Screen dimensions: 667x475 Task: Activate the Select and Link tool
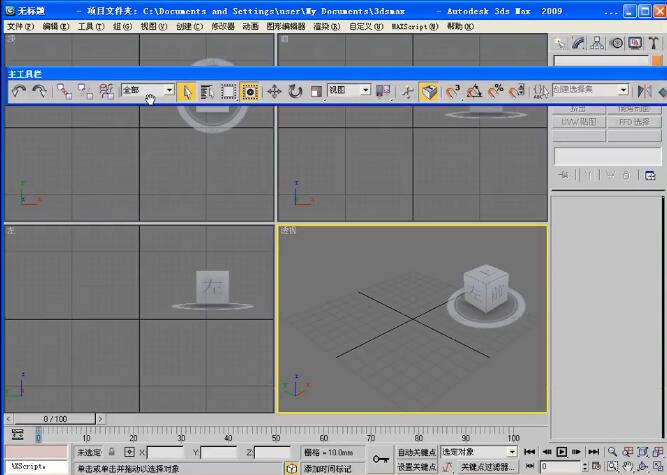[x=64, y=91]
